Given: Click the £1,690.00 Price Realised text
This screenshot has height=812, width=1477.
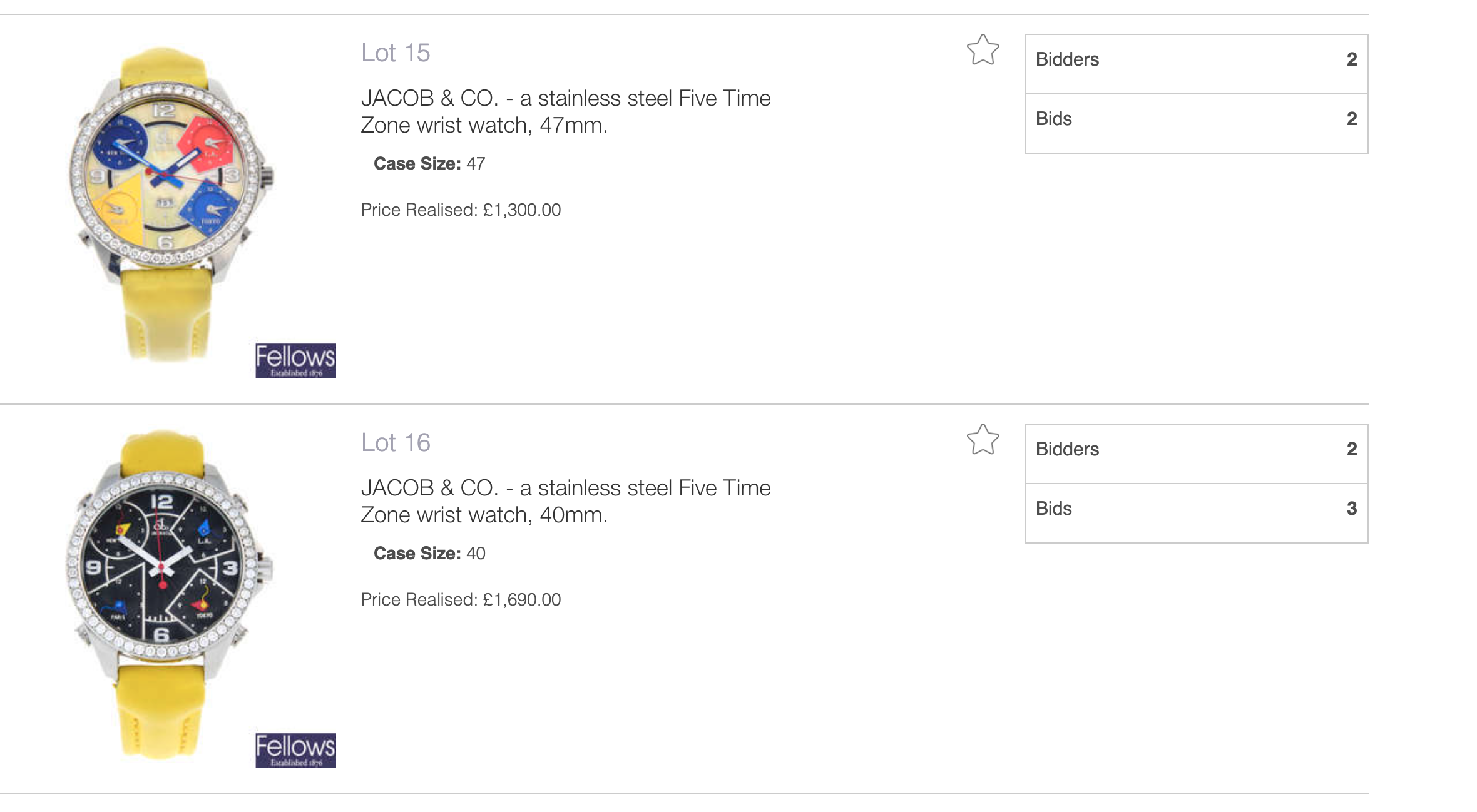Looking at the screenshot, I should tap(461, 600).
